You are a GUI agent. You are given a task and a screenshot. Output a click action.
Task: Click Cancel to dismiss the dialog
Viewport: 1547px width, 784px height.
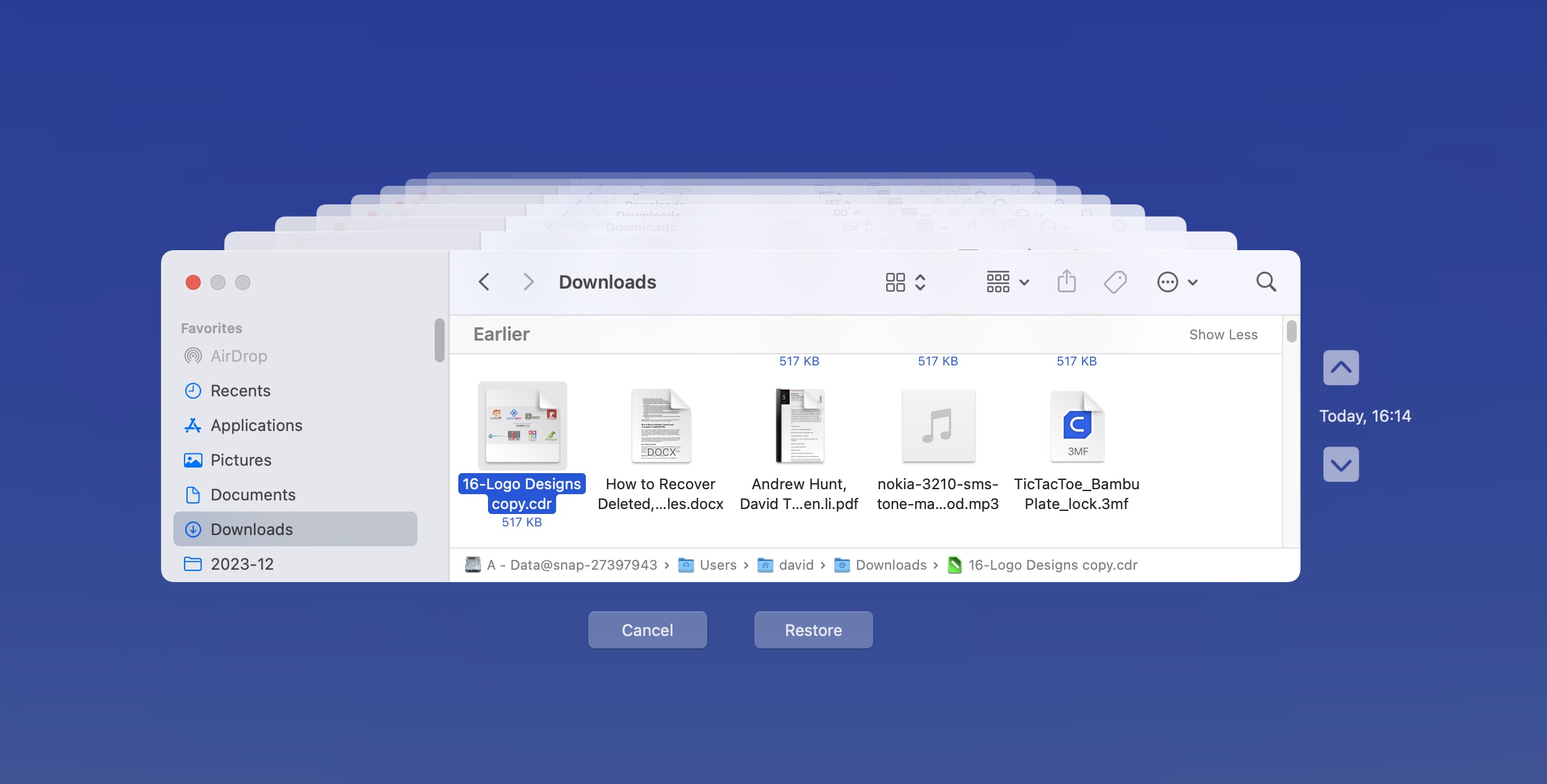pos(647,629)
